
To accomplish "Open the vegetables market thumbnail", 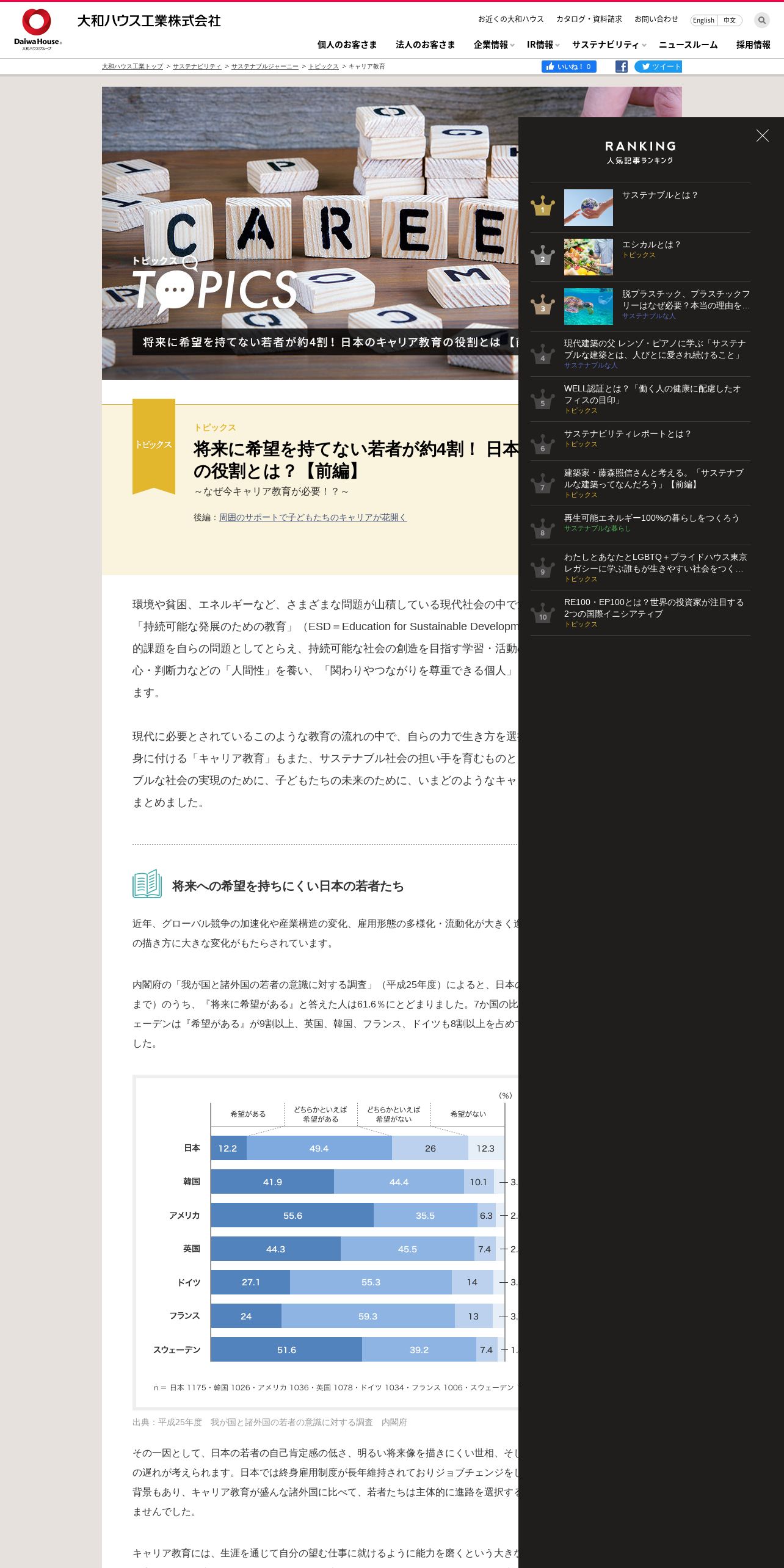I will pos(589,257).
